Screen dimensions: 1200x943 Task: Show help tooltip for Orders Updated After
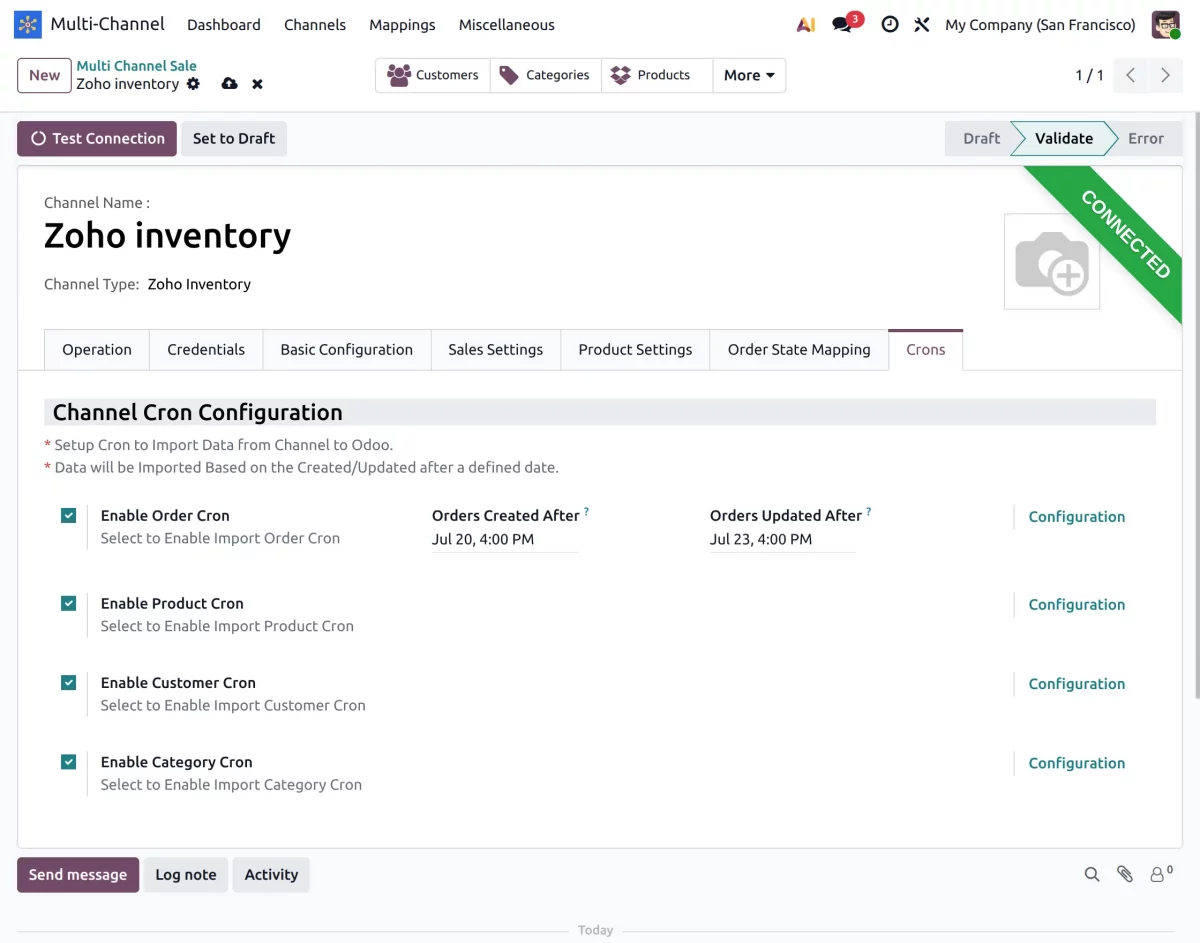click(868, 512)
